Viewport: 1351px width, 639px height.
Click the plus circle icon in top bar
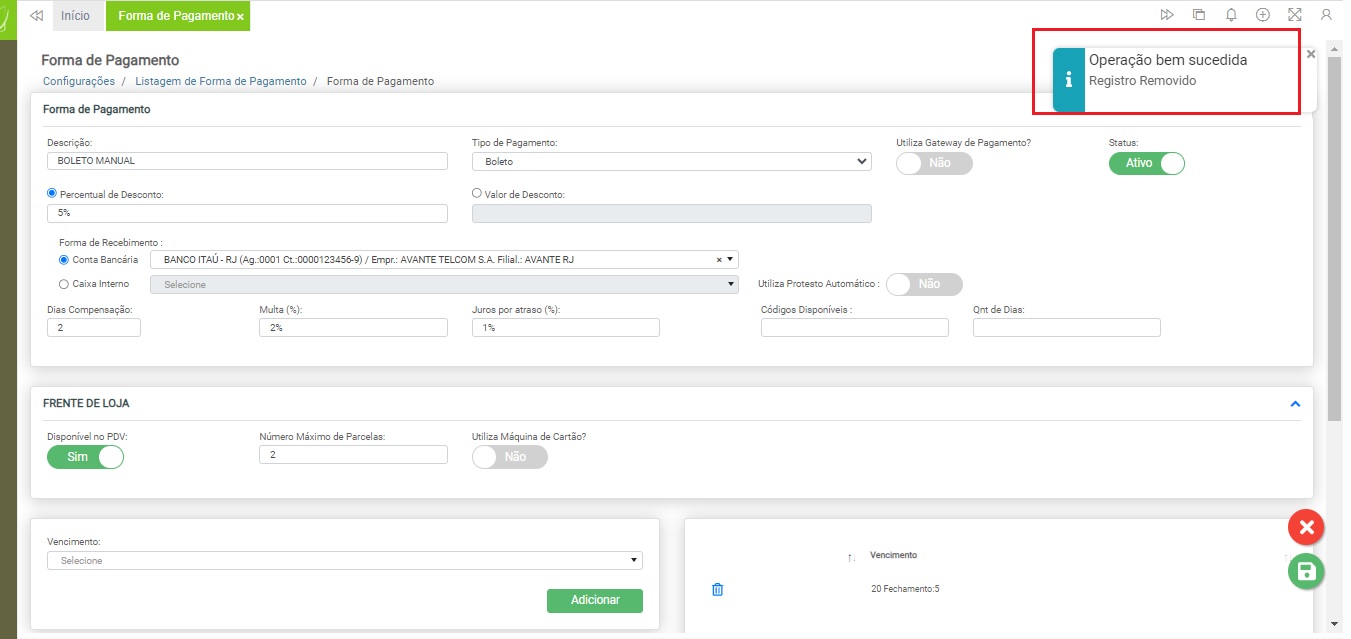pos(1263,15)
